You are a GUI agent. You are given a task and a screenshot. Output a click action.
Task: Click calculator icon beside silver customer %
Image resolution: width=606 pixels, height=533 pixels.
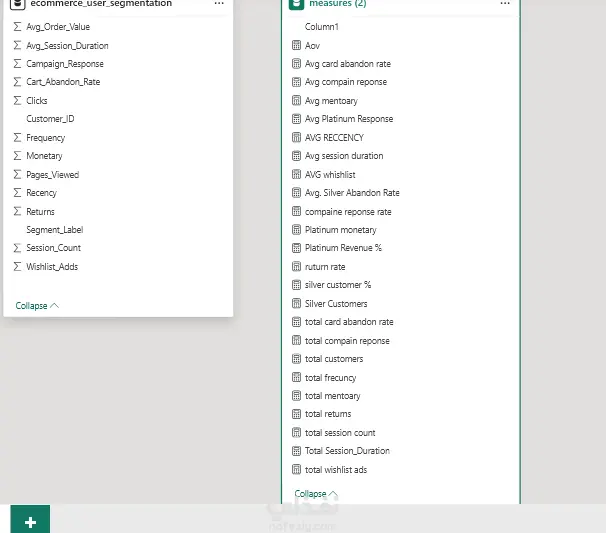296,285
